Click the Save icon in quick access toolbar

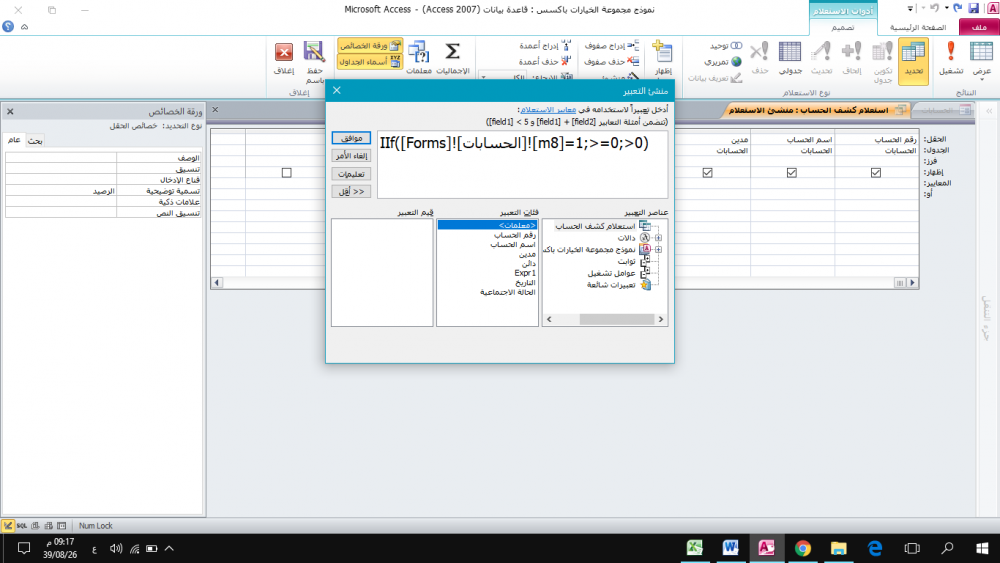(973, 8)
